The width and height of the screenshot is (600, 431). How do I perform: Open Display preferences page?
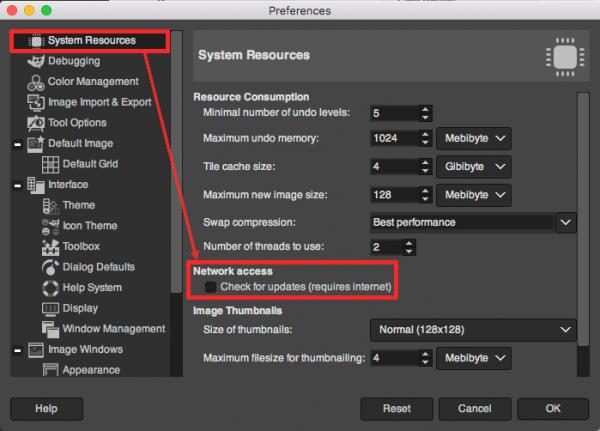click(80, 309)
